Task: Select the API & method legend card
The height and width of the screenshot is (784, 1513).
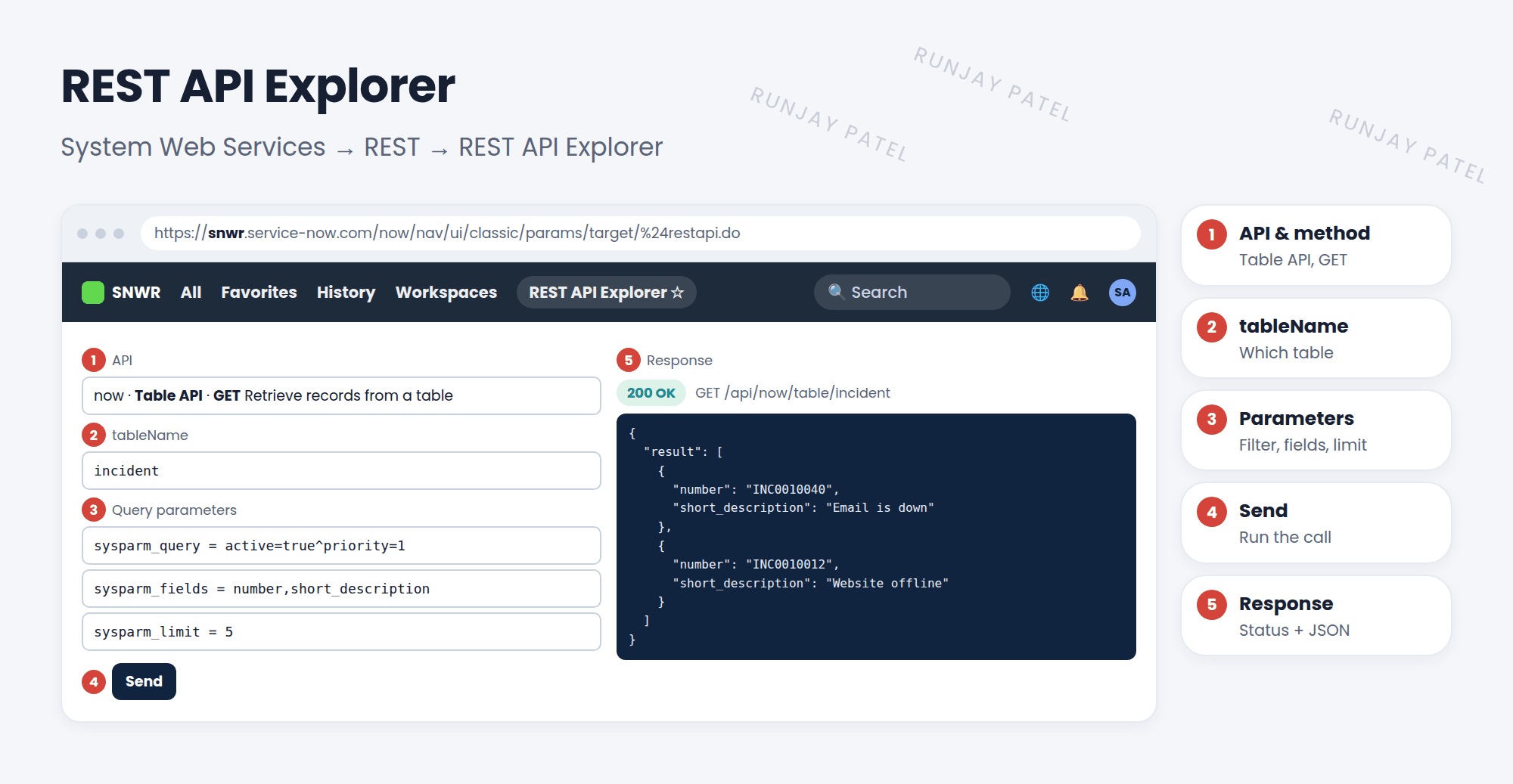Action: (1316, 245)
